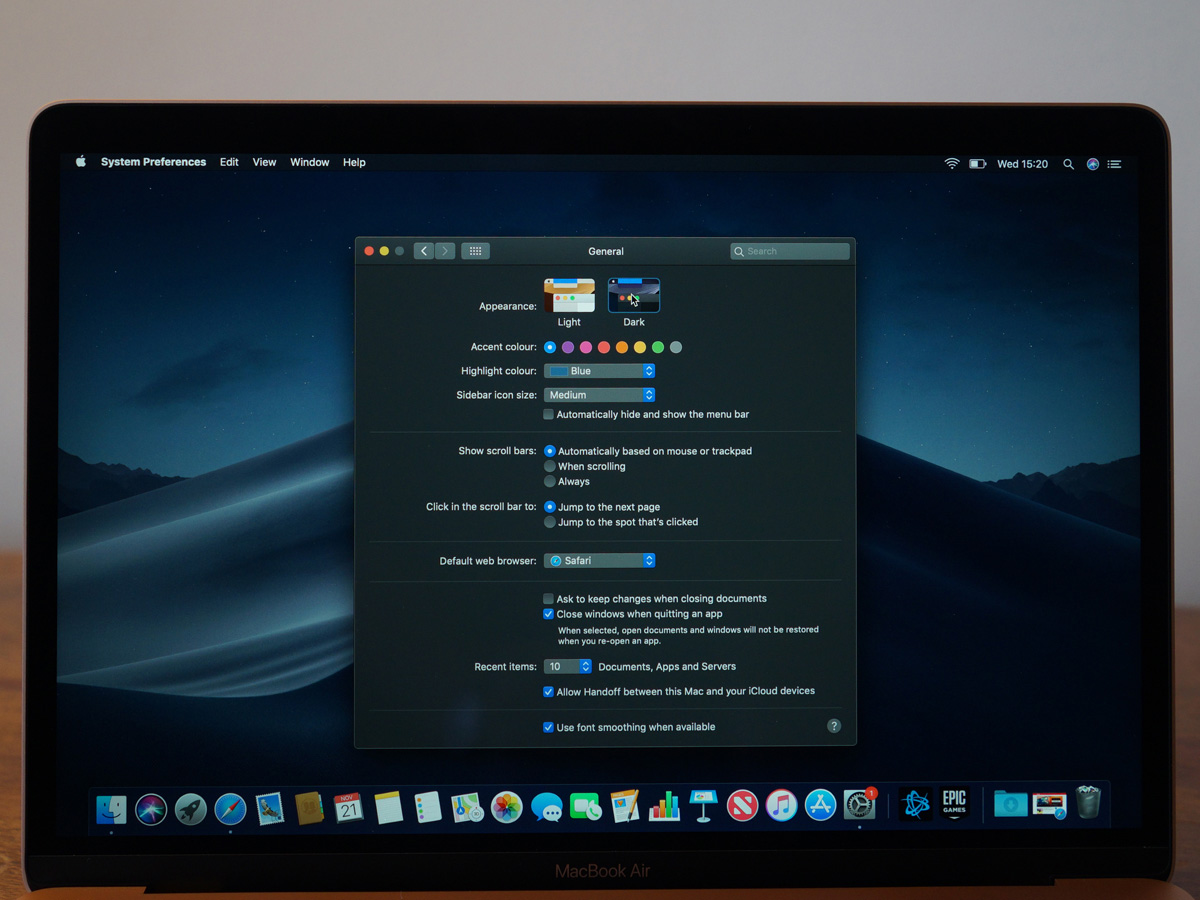Viewport: 1200px width, 900px height.
Task: Open Photos app in Dock
Action: [507, 807]
